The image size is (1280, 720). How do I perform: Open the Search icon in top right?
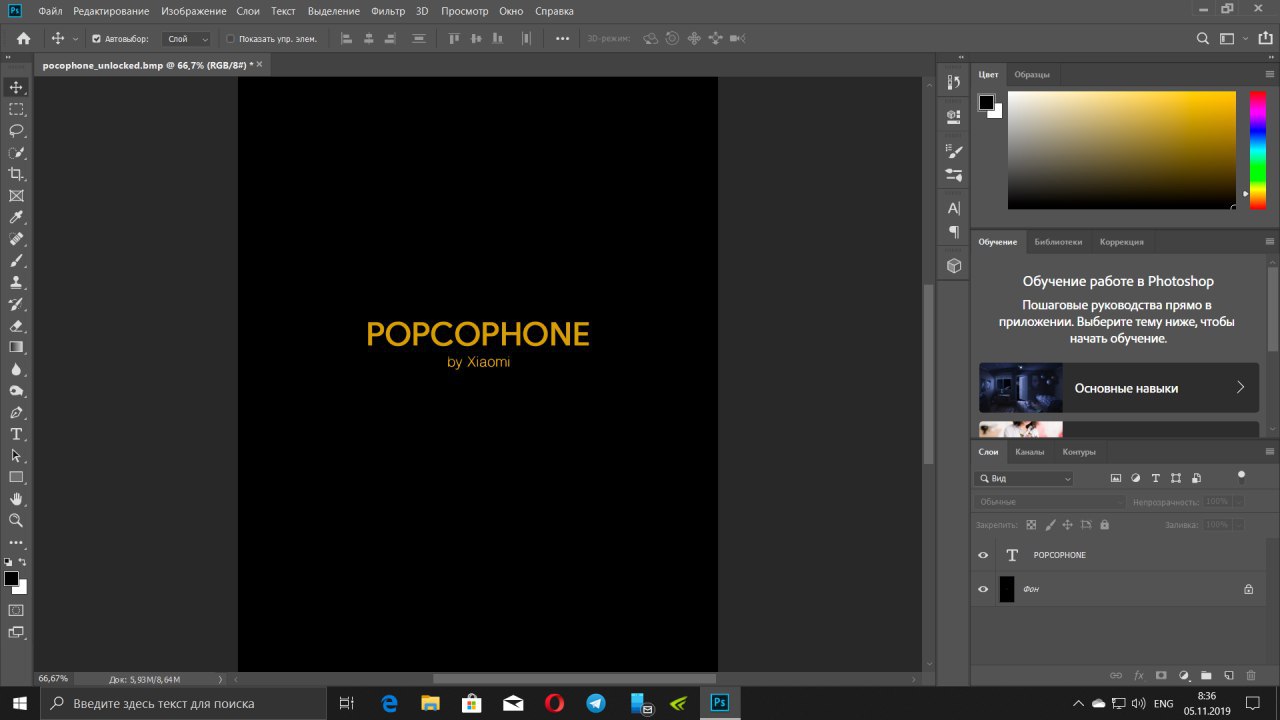(1204, 39)
